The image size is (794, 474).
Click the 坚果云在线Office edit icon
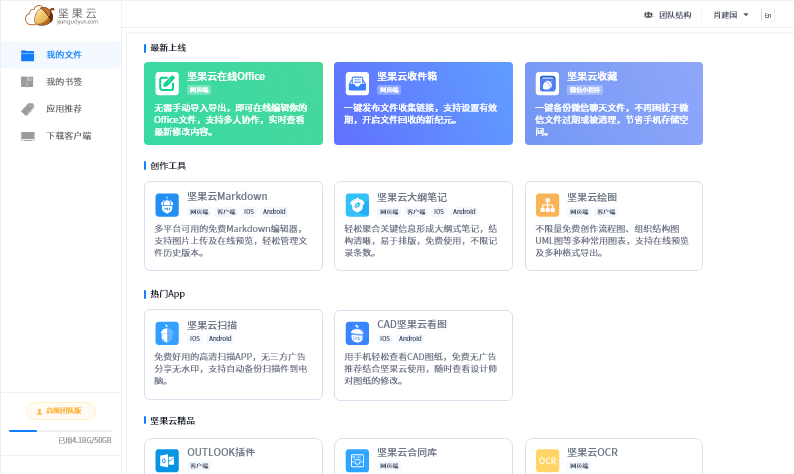tap(167, 83)
